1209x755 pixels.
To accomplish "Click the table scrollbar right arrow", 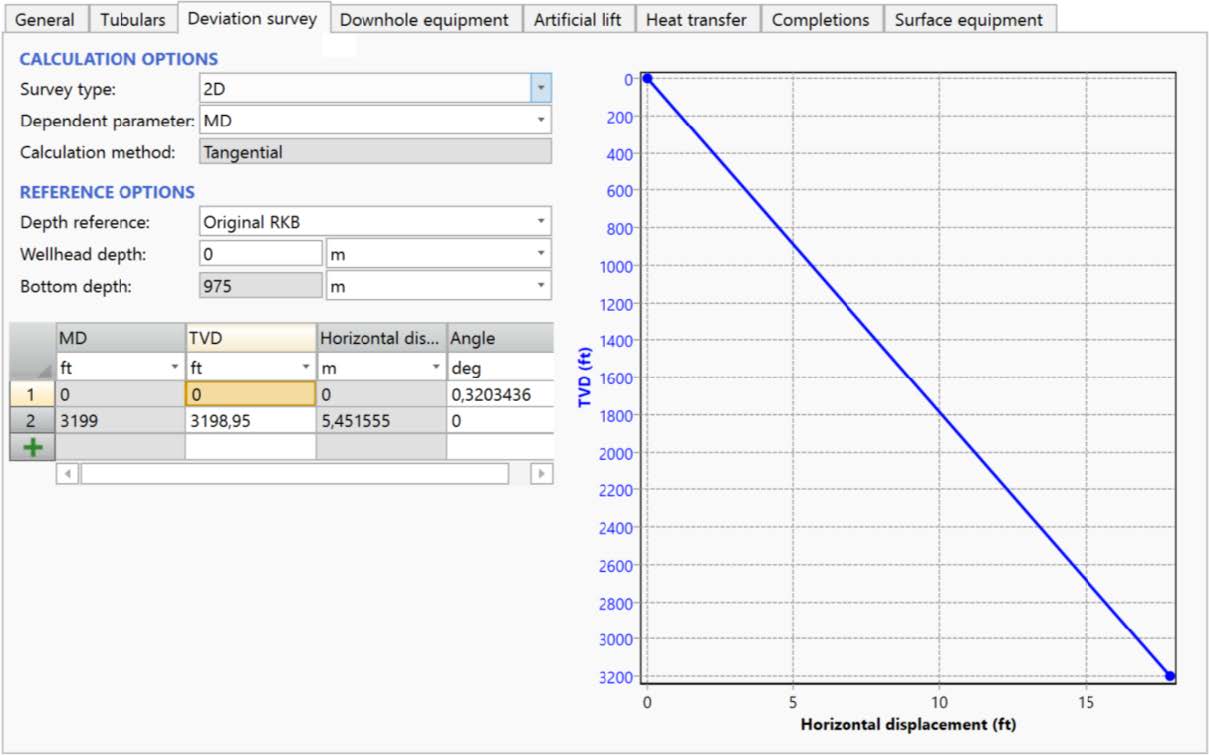I will pyautogui.click(x=541, y=473).
